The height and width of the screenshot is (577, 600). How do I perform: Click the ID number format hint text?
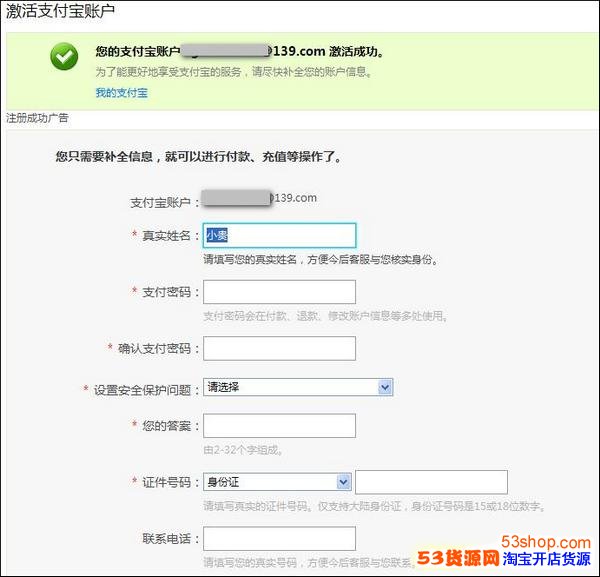click(x=374, y=506)
